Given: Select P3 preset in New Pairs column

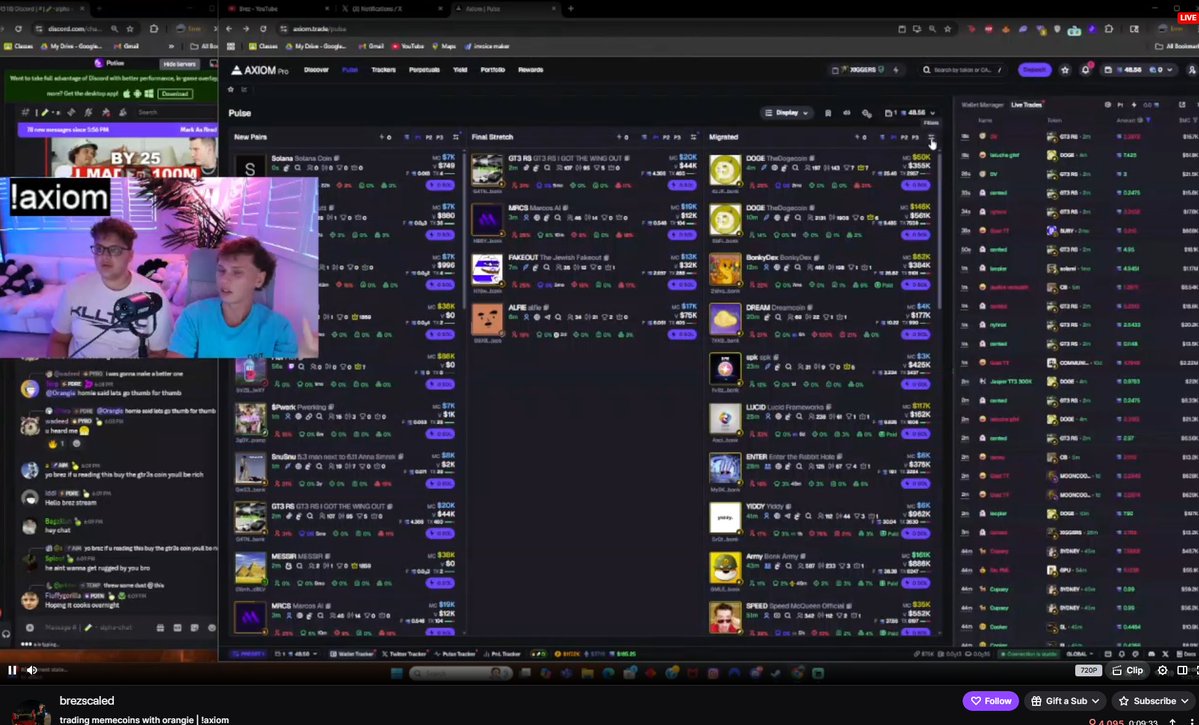Looking at the screenshot, I should [x=439, y=138].
